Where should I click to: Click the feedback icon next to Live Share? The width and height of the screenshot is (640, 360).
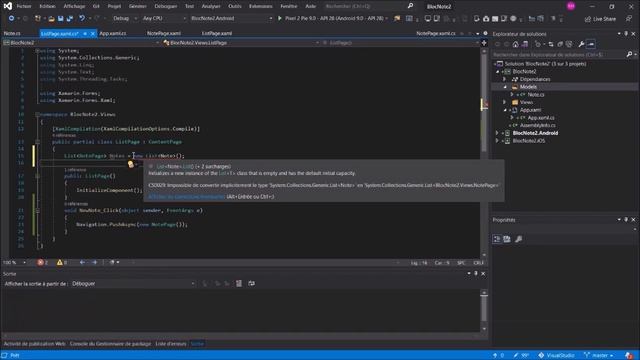point(629,19)
